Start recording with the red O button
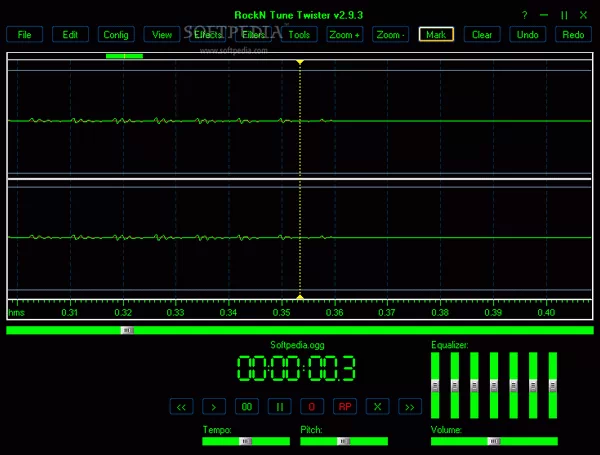This screenshot has width=600, height=455. [x=311, y=407]
